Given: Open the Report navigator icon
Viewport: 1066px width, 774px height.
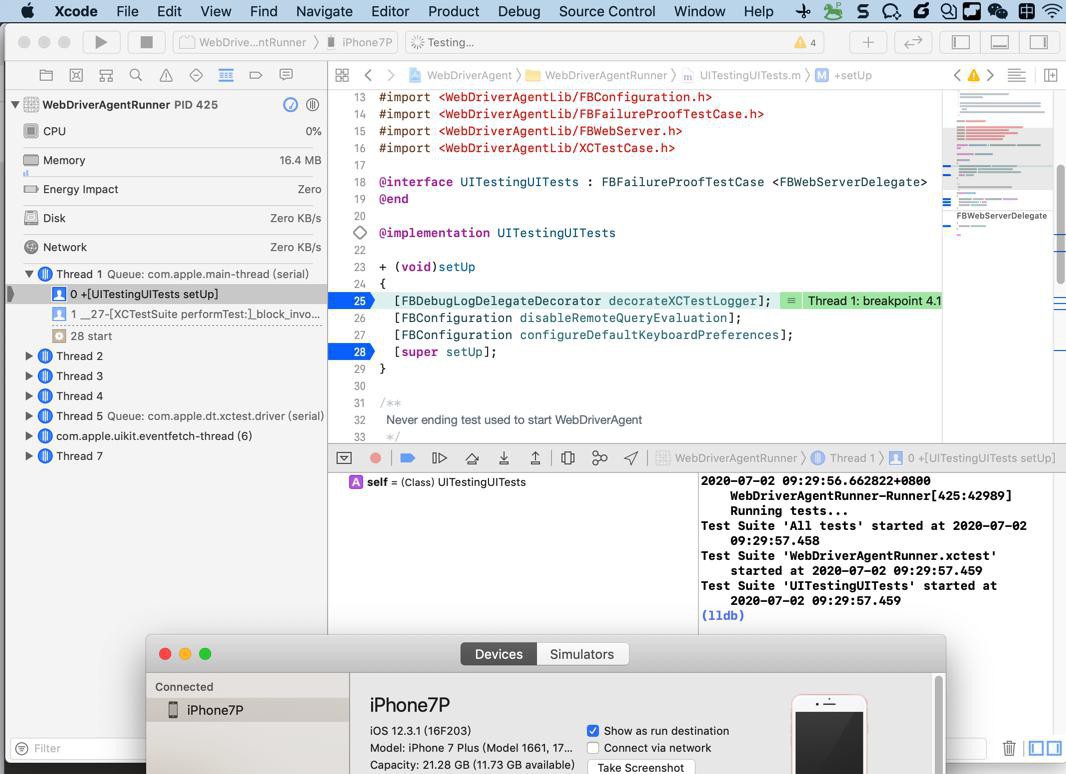Looking at the screenshot, I should pyautogui.click(x=286, y=75).
